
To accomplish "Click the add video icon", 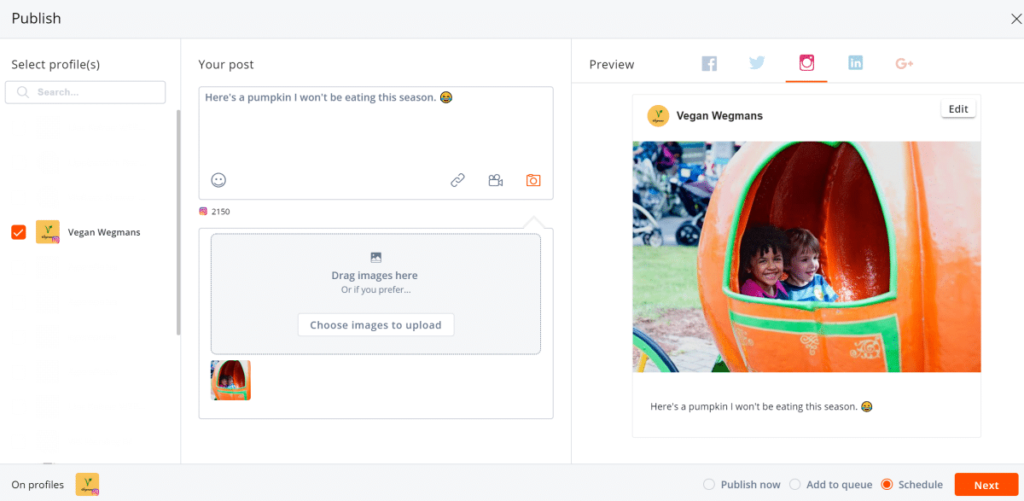I will click(x=495, y=180).
